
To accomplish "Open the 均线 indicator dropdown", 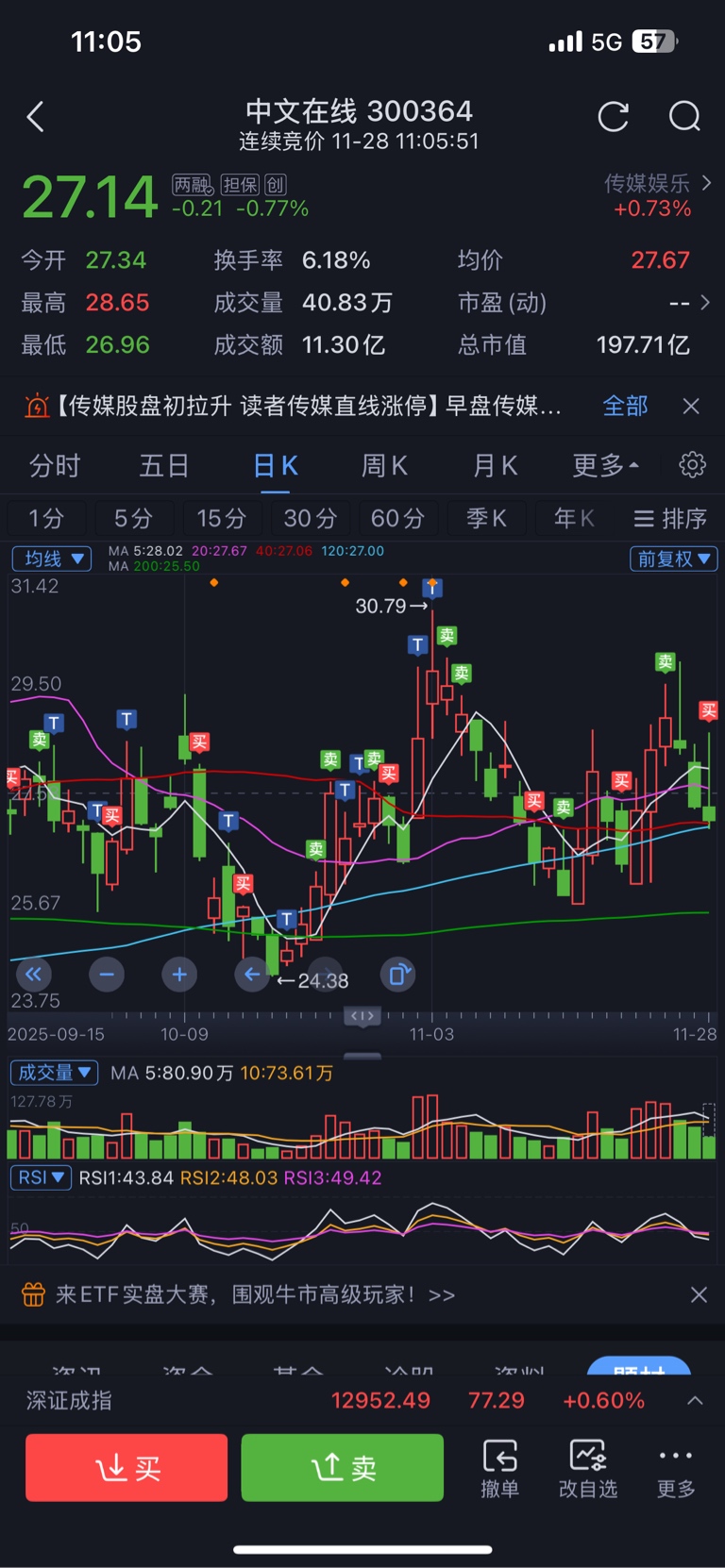I will coord(52,559).
